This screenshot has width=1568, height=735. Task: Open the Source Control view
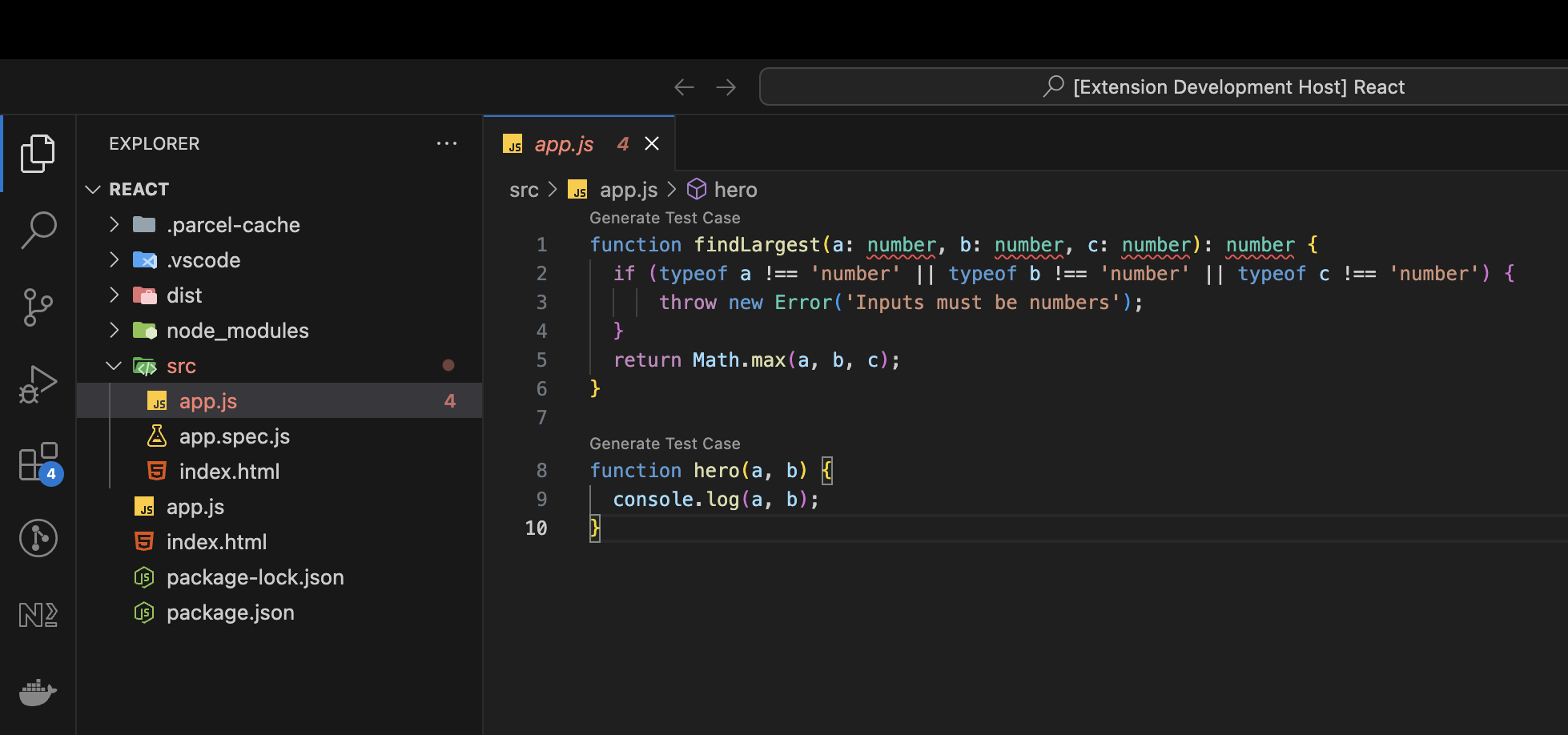(38, 307)
